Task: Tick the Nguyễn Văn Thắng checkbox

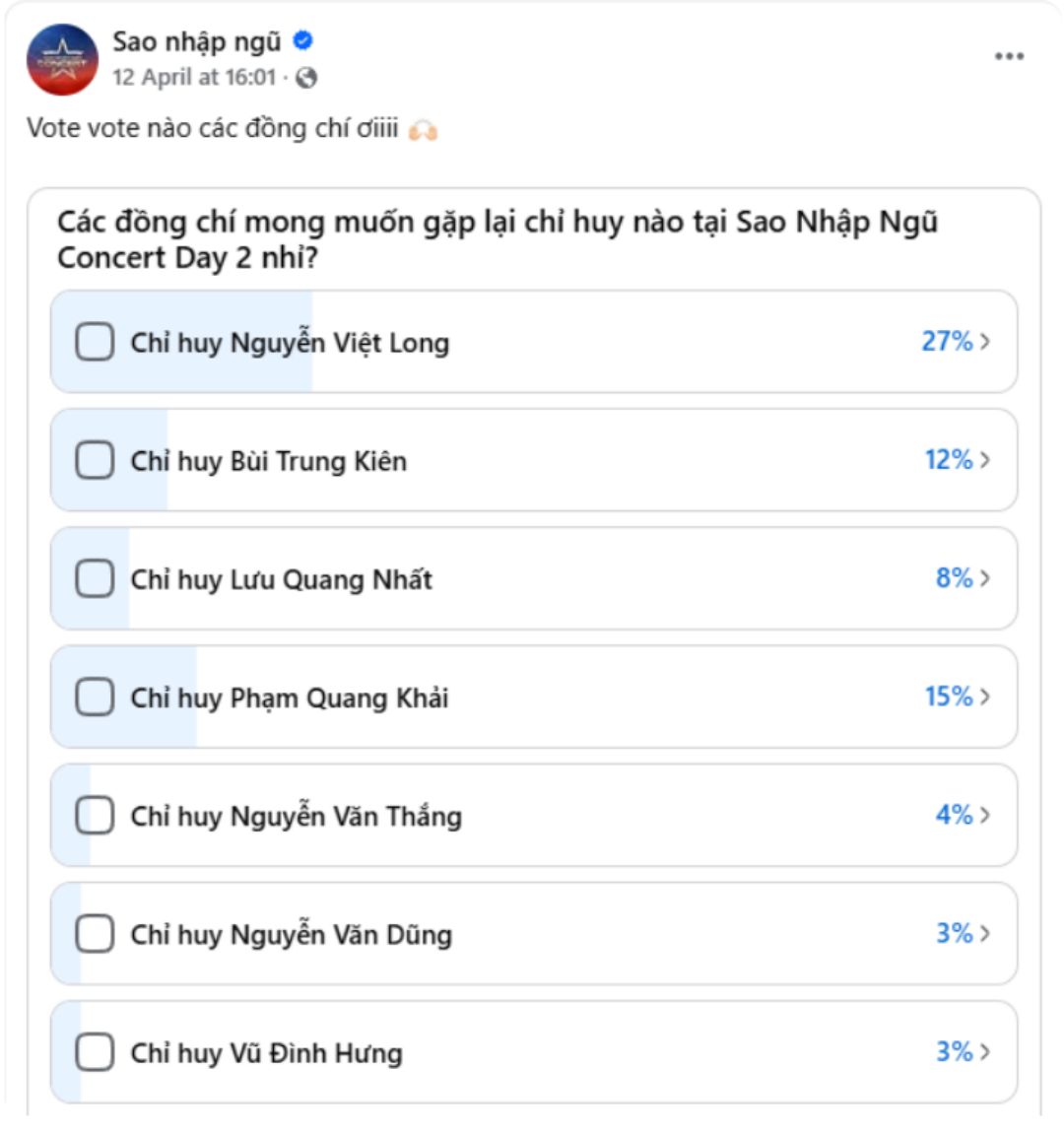Action: point(95,815)
